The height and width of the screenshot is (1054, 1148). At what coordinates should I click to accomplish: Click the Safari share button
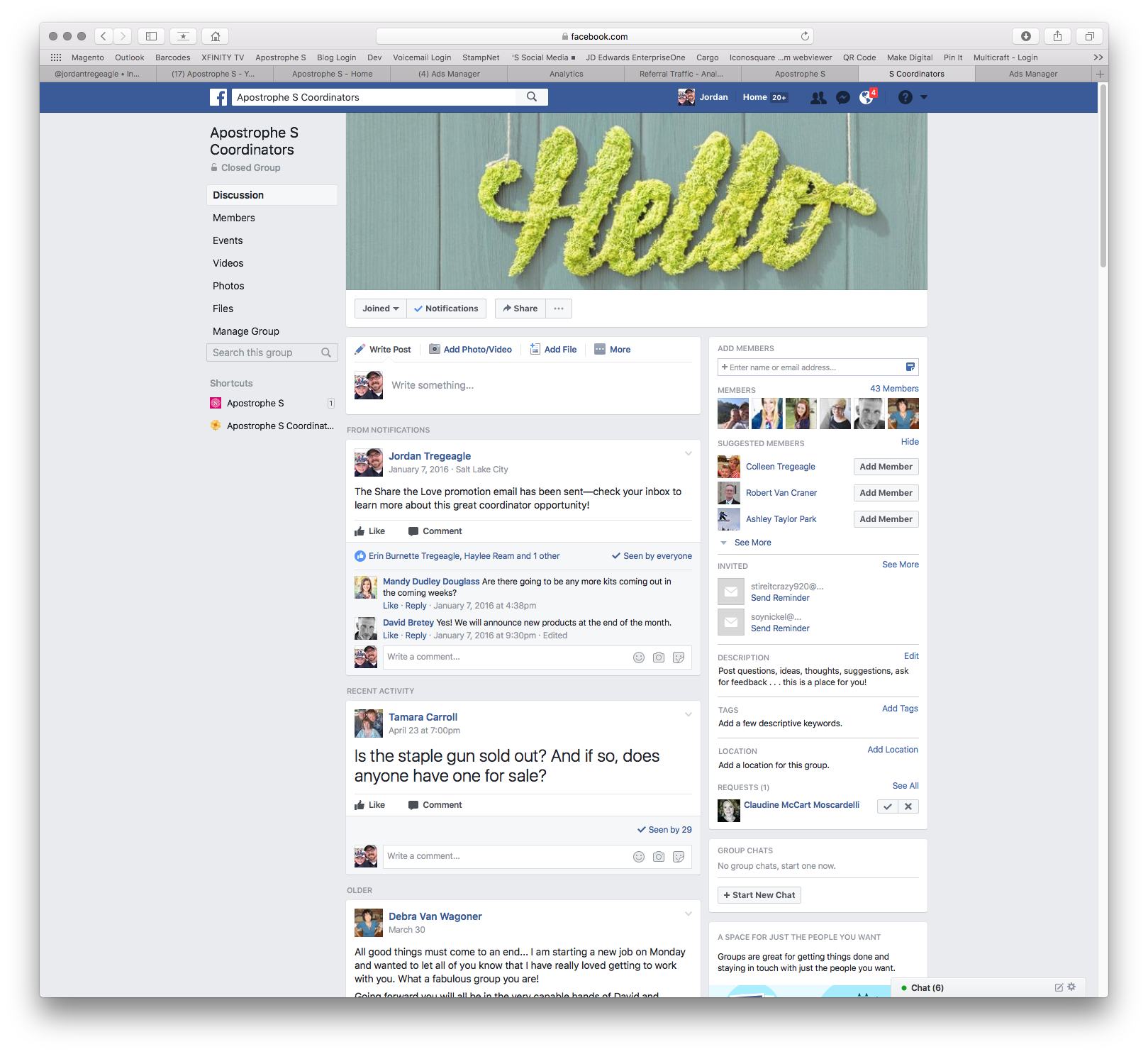(x=1057, y=36)
